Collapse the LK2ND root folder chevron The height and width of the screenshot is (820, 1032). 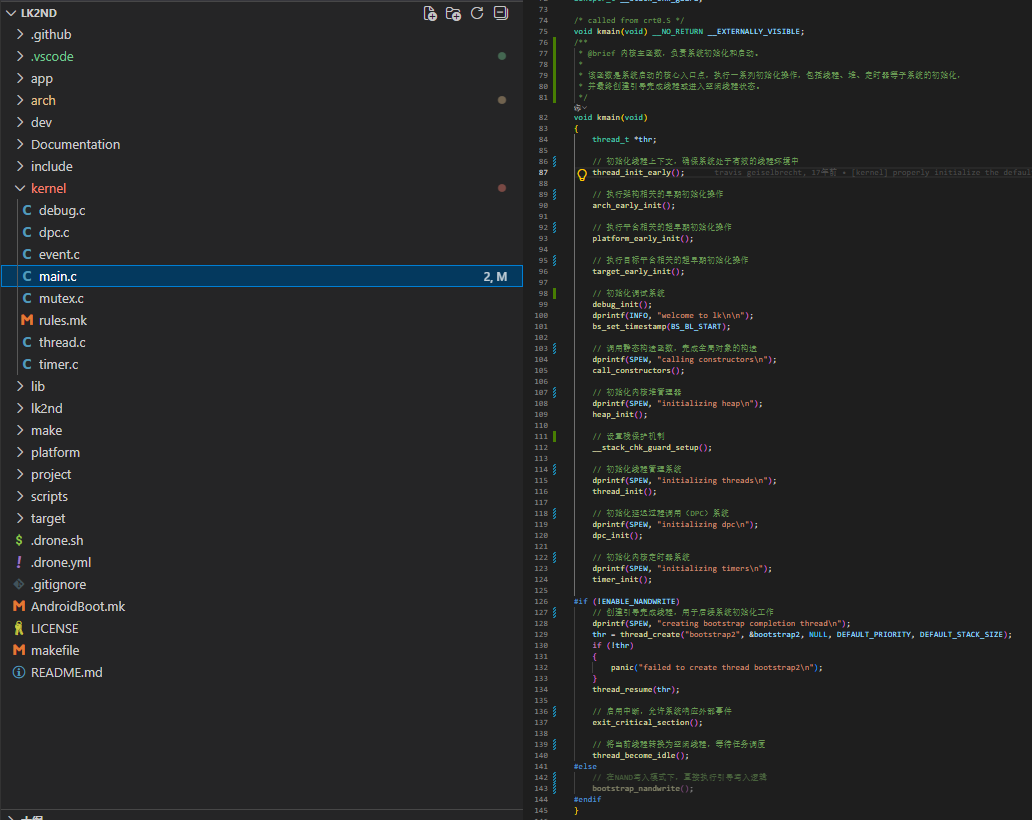(x=11, y=13)
